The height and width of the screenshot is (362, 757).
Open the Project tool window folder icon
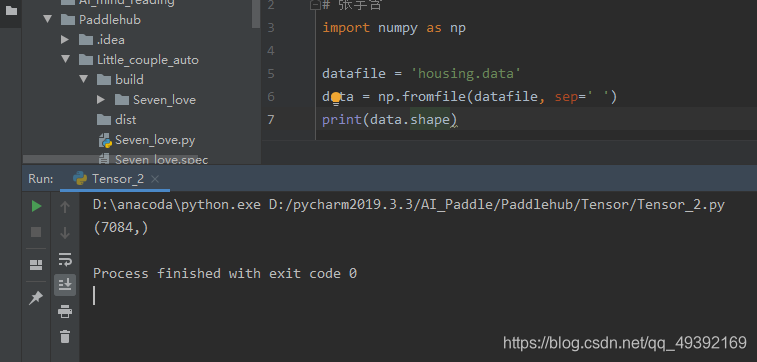(x=11, y=10)
